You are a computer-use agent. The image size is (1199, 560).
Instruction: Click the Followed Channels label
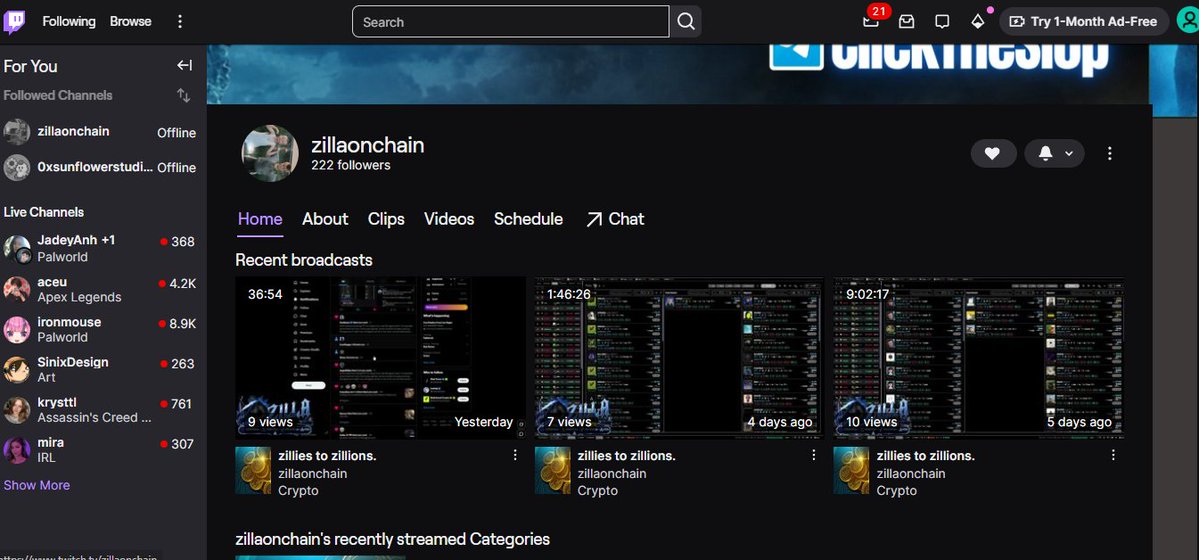[x=58, y=96]
